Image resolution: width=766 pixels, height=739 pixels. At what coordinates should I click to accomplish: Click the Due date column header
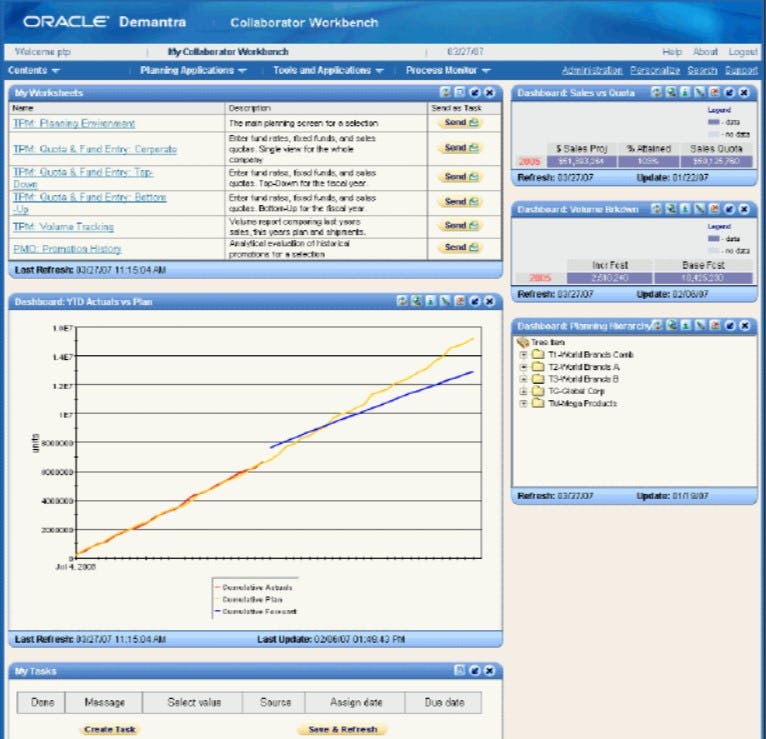(444, 702)
